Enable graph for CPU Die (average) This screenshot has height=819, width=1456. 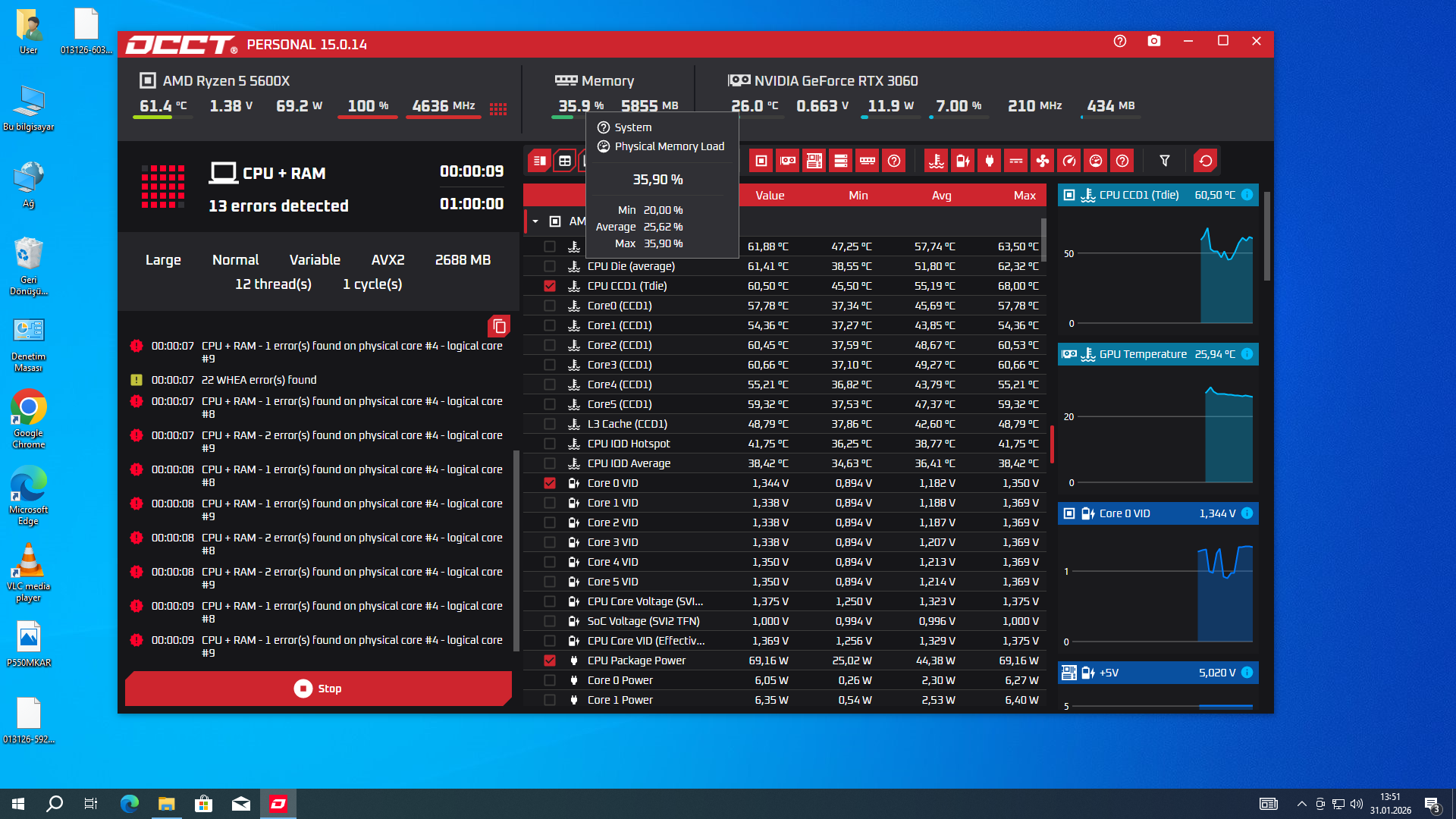(x=550, y=266)
